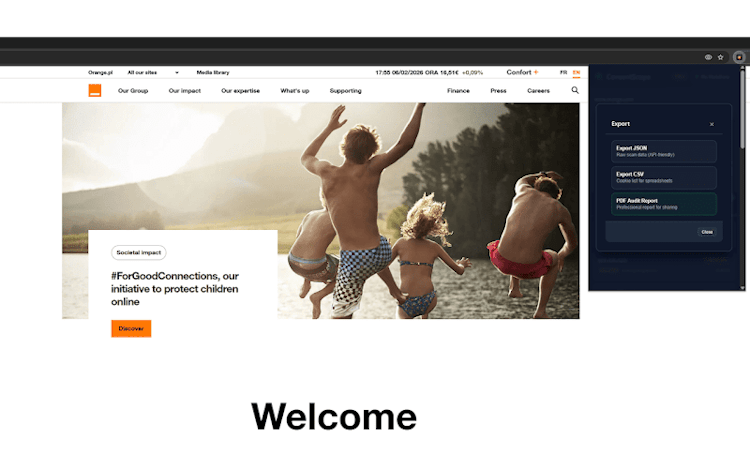Viewport: 750px width, 469px height.
Task: Open the website search magnifier icon
Action: pos(575,91)
